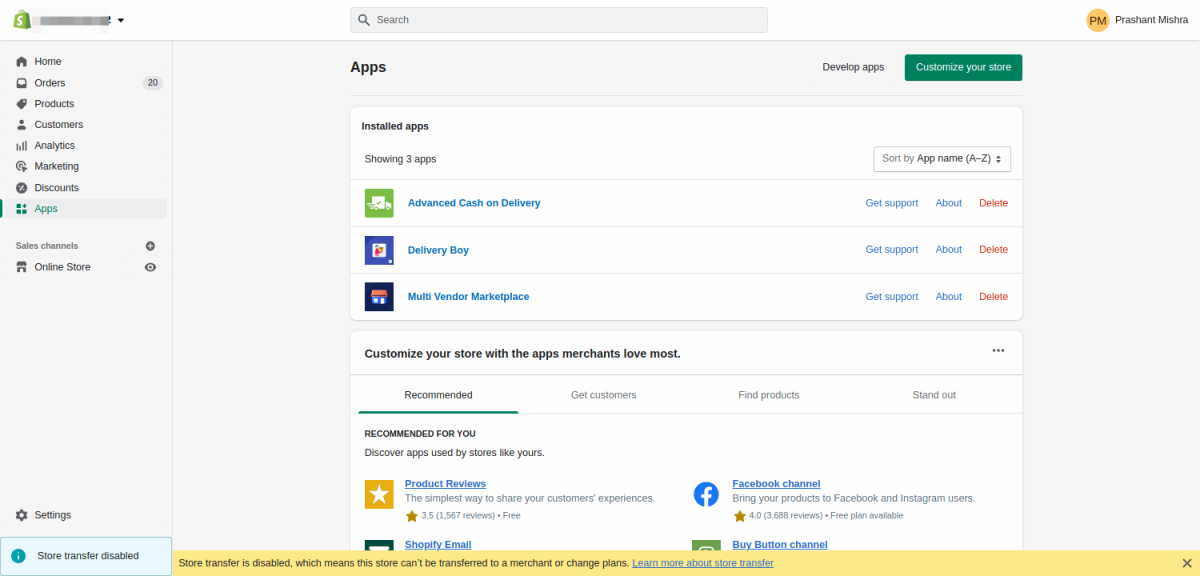This screenshot has width=1200, height=576.
Task: Click the Home icon in sidebar
Action: point(22,61)
